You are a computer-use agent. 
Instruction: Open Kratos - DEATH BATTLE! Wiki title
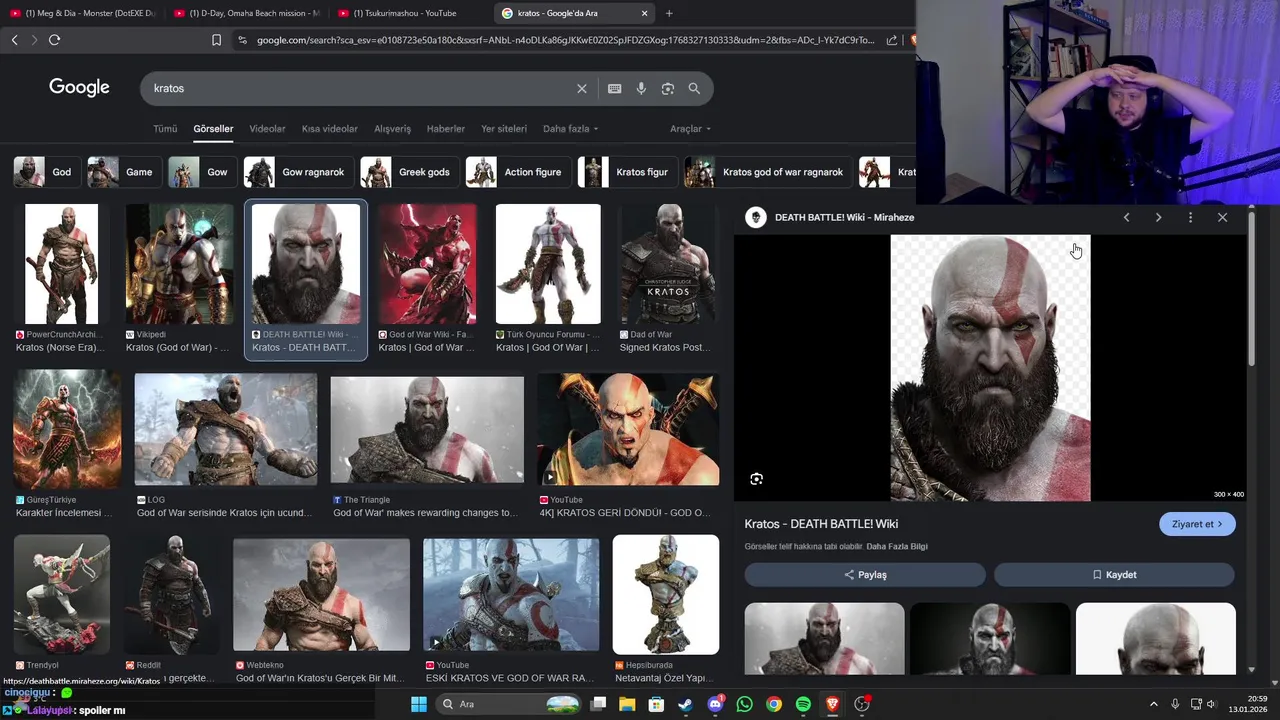click(x=821, y=524)
